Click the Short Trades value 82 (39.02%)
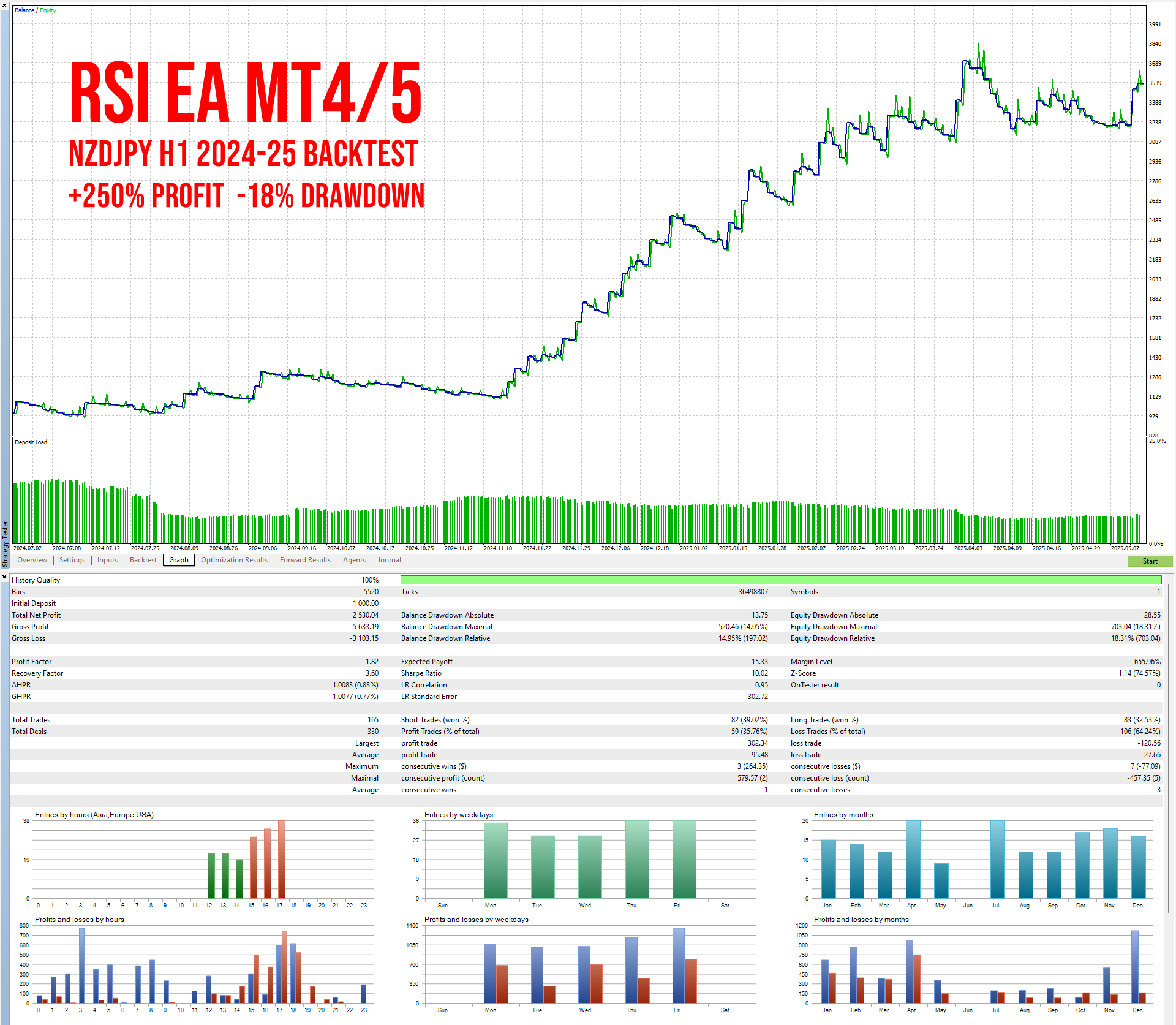This screenshot has height=1025, width=1176. [x=750, y=720]
